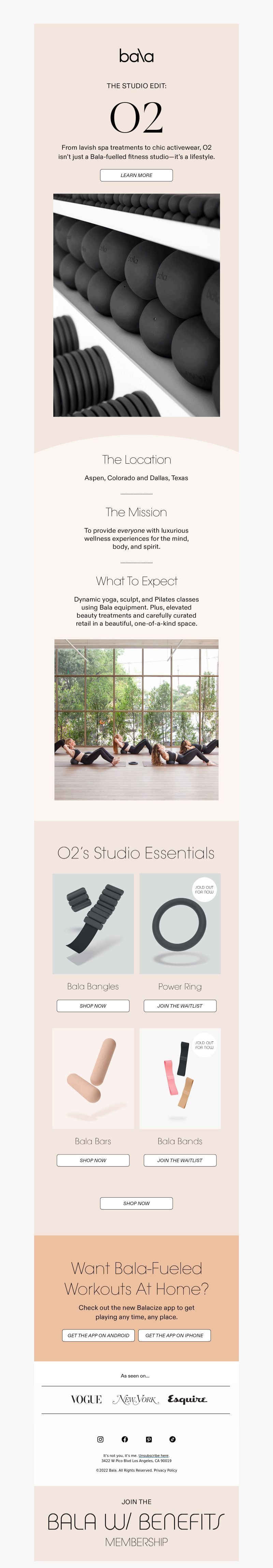Screen dimensions: 273x1568
Task: Click the Bala logo at top
Action: 136,56
